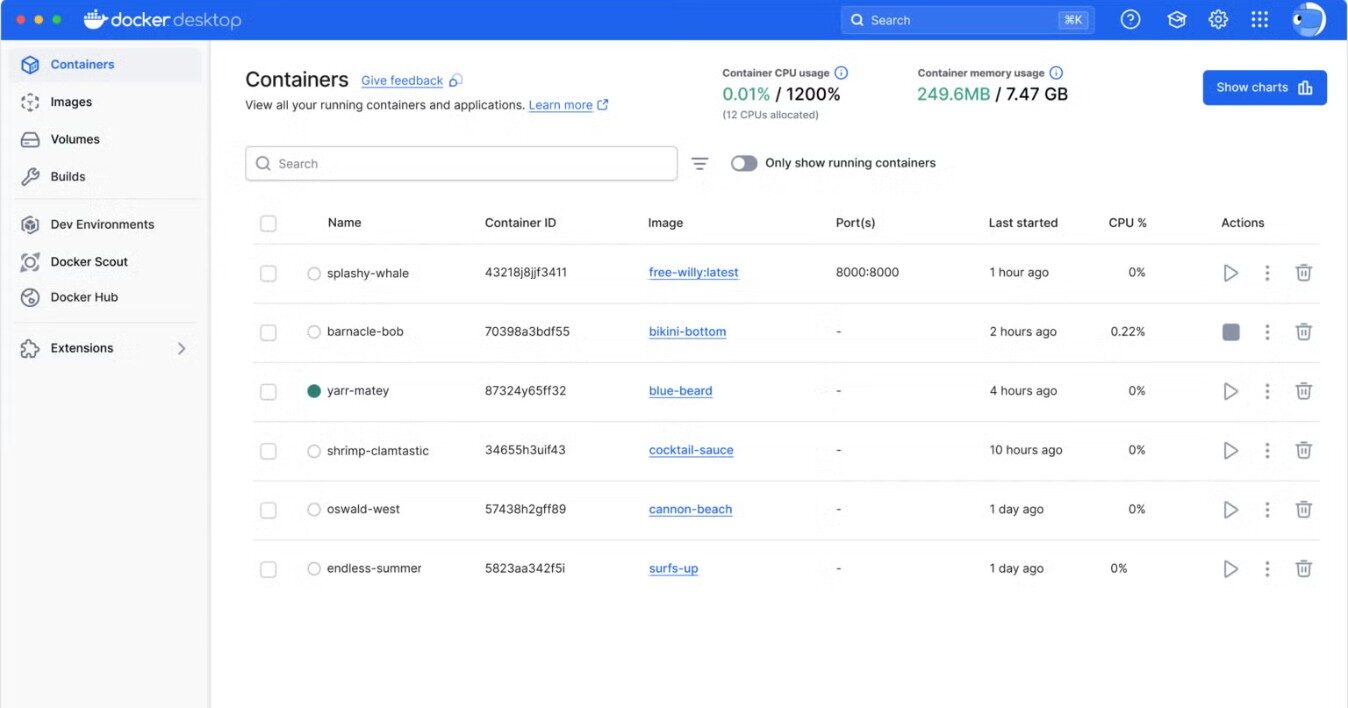The height and width of the screenshot is (708, 1348).
Task: Check the select-all checkbox in table header
Action: click(268, 223)
